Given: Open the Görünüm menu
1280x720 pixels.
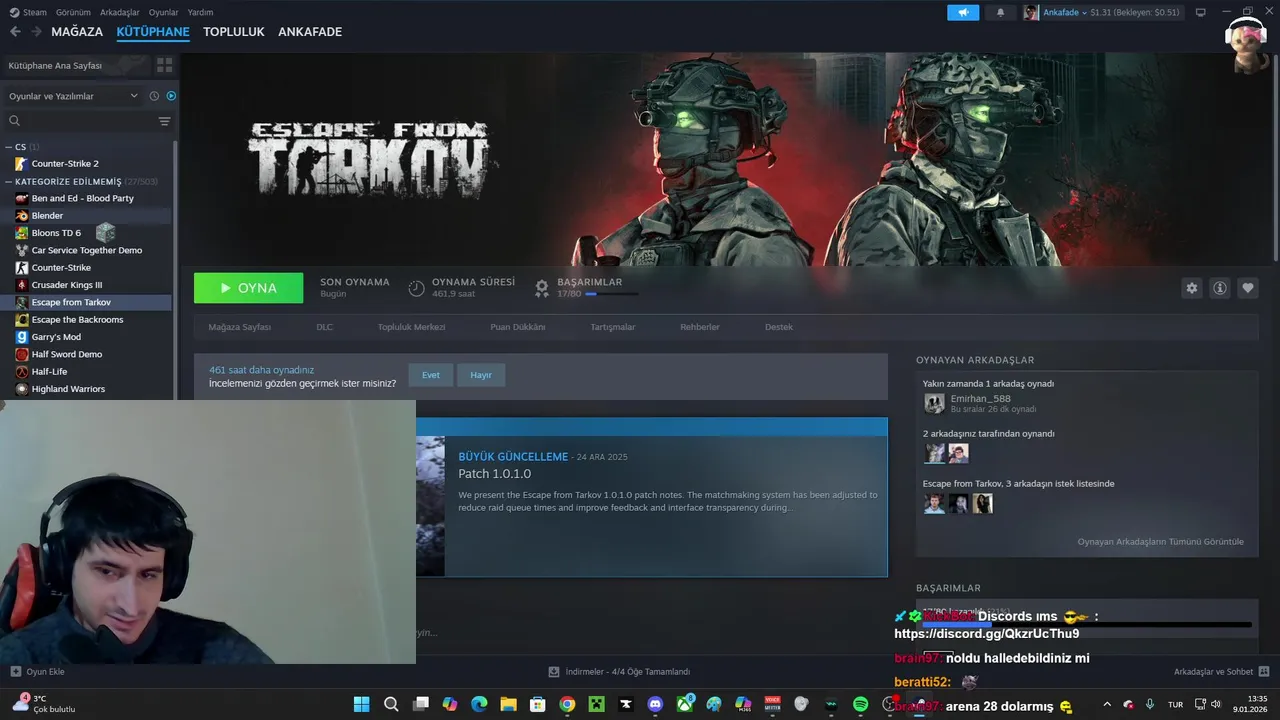Looking at the screenshot, I should (x=73, y=12).
